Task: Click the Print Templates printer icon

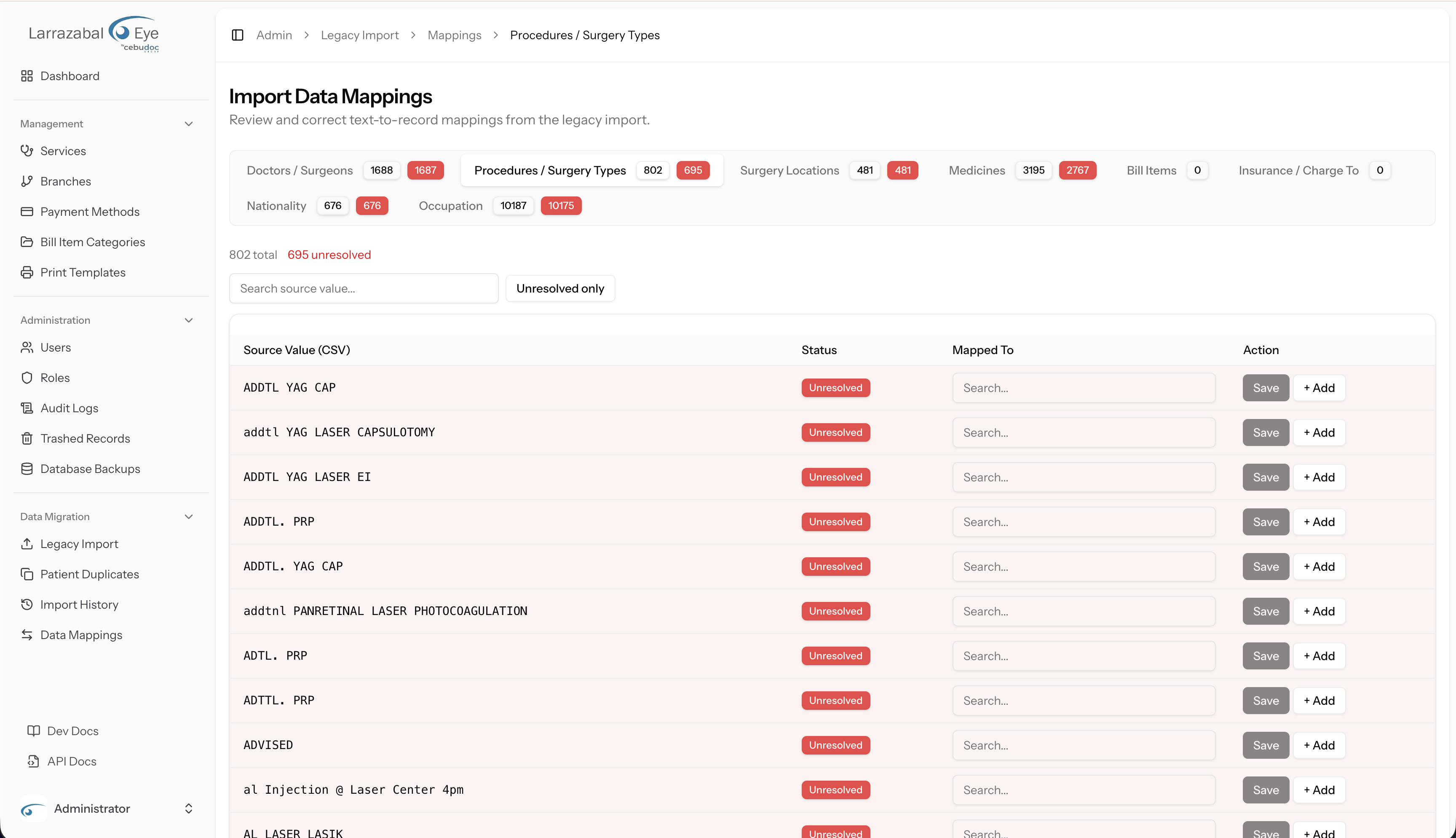Action: (x=27, y=272)
